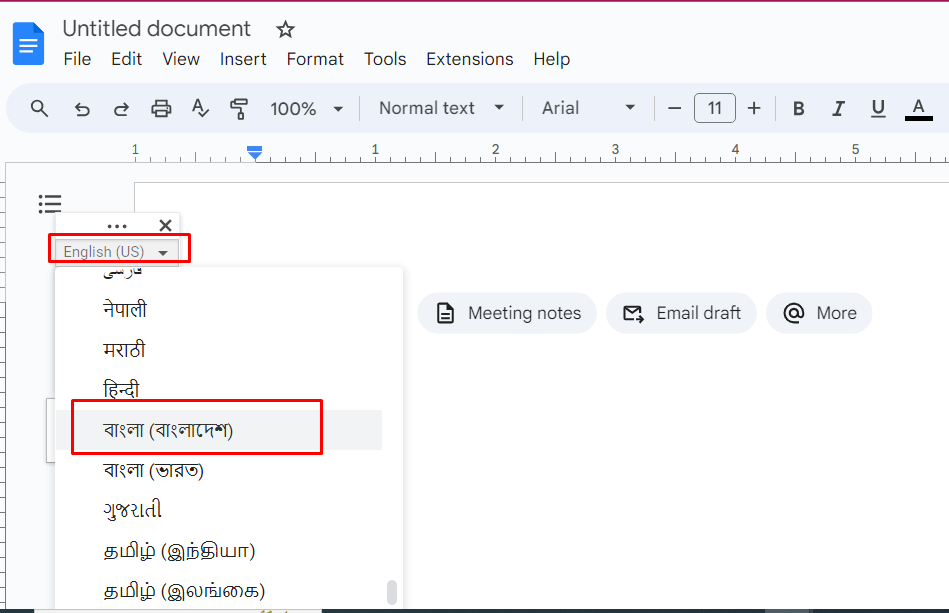Insert the Meeting notes template
Image resolution: width=949 pixels, height=613 pixels.
507,313
